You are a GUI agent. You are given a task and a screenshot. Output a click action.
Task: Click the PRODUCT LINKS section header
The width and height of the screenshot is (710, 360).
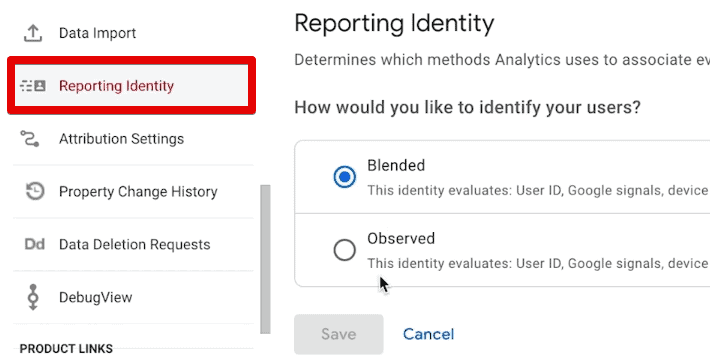click(x=66, y=349)
